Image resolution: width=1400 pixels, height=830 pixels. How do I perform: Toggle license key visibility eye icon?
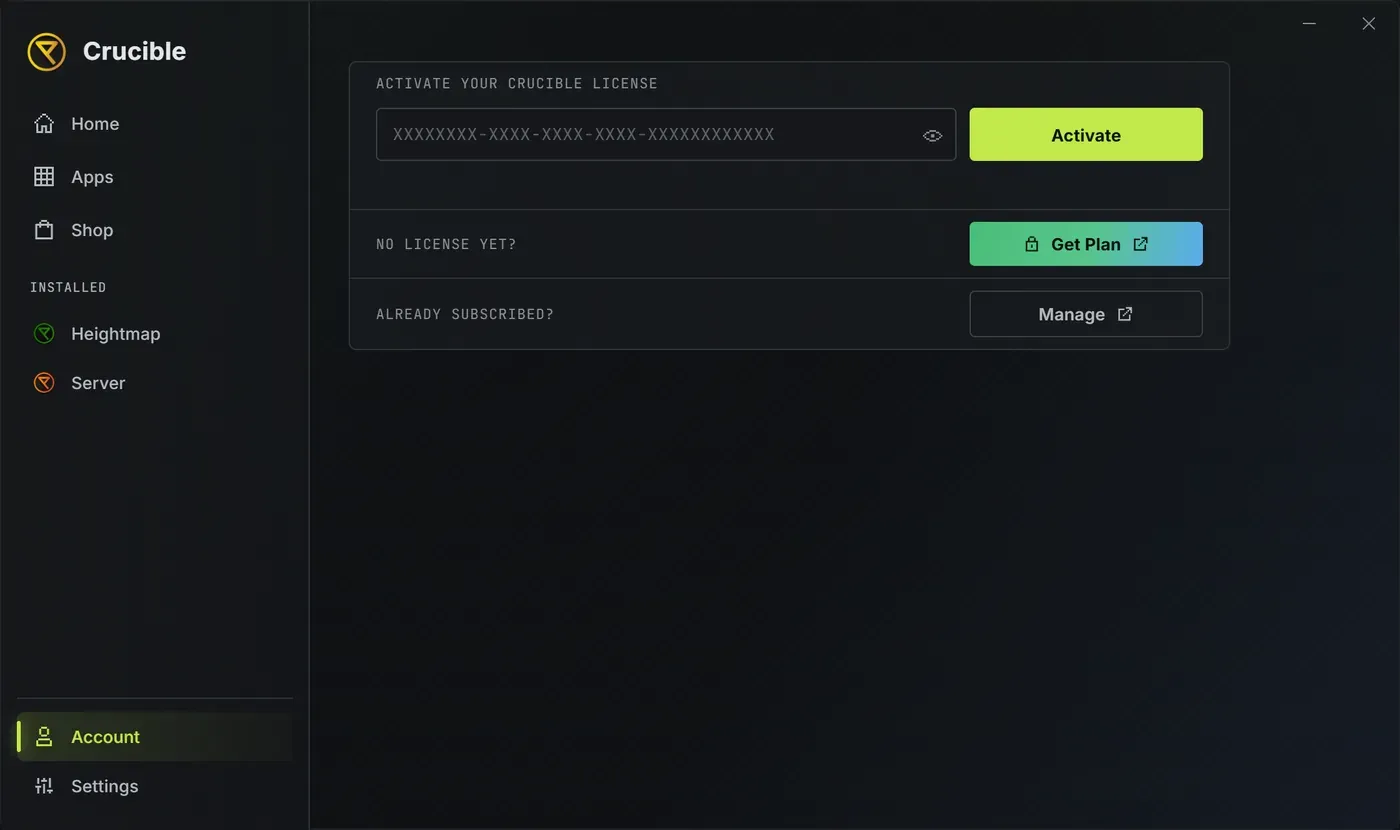932,136
